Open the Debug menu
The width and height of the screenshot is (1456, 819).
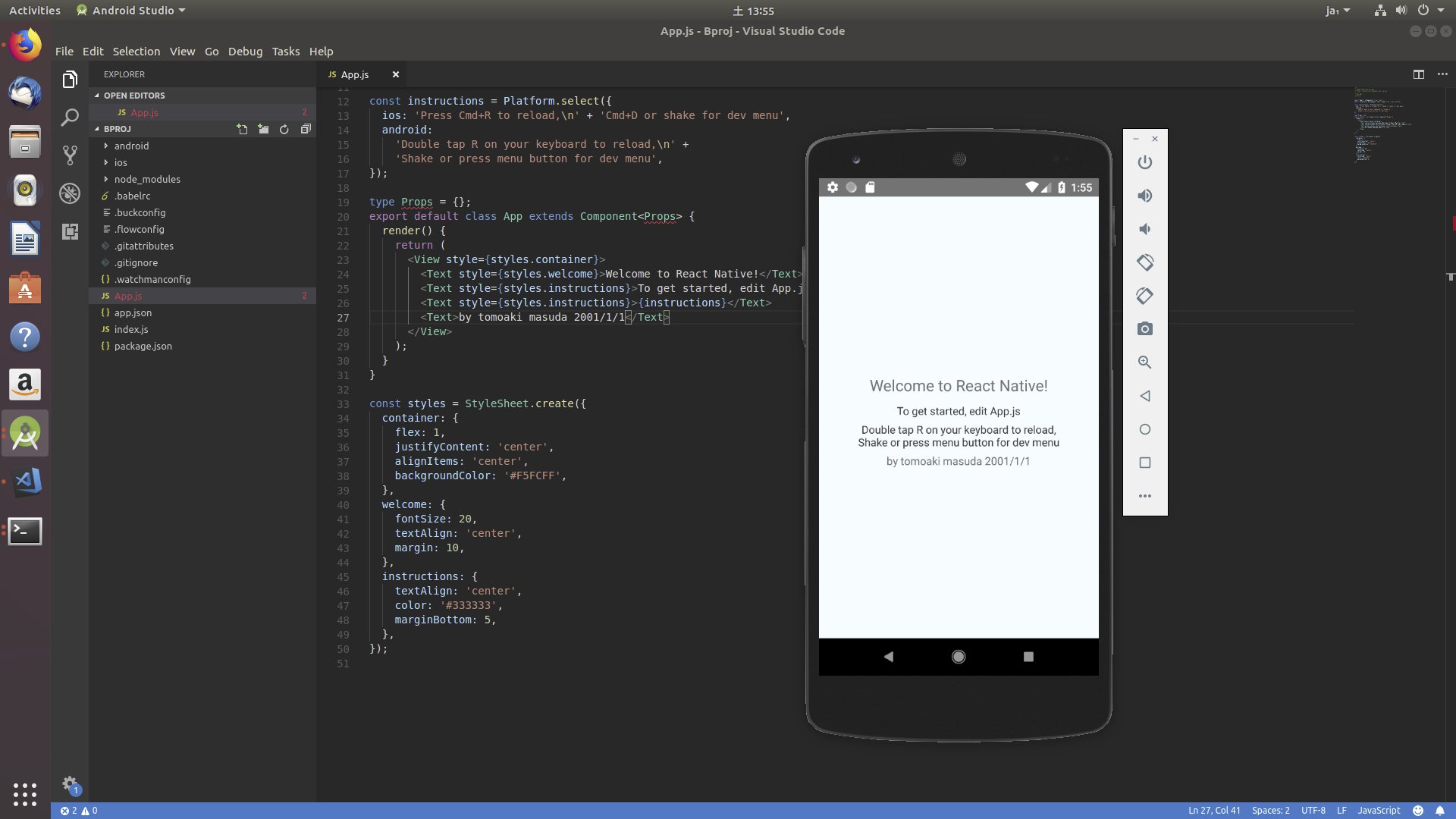[245, 52]
